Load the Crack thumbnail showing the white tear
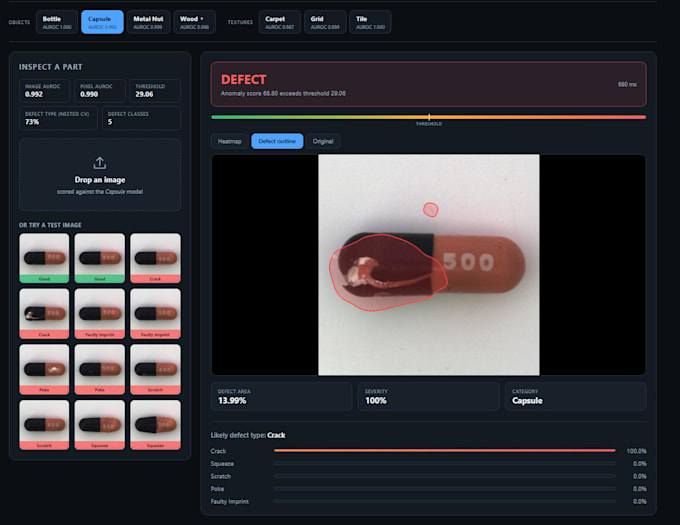The height and width of the screenshot is (525, 680). (44, 313)
